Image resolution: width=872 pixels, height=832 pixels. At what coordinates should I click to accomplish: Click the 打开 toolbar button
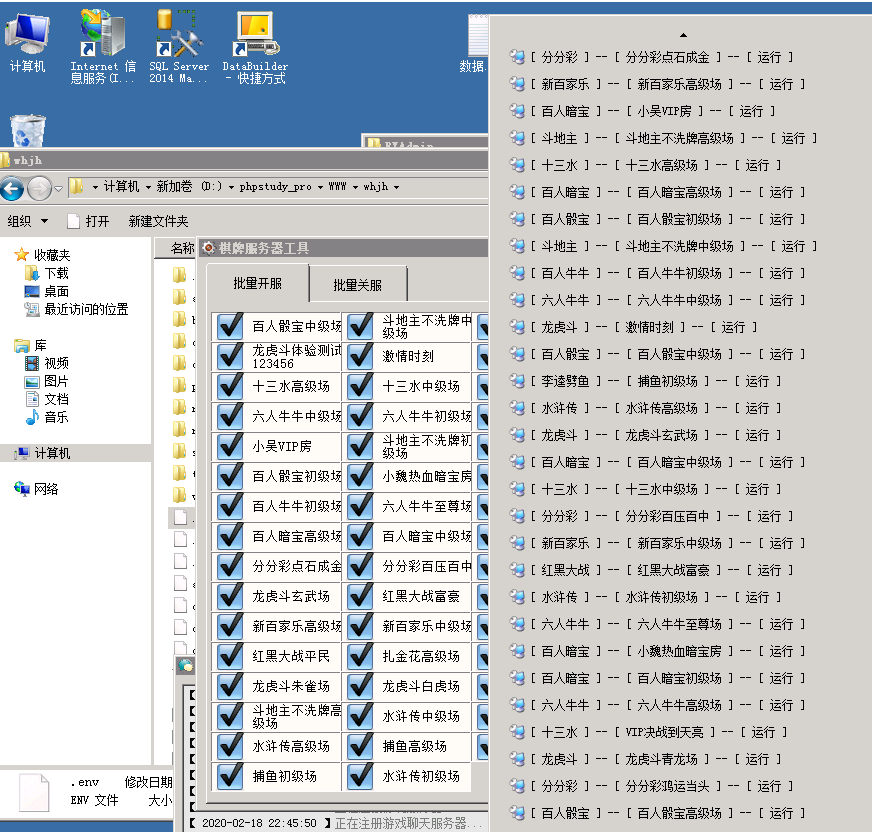click(88, 221)
